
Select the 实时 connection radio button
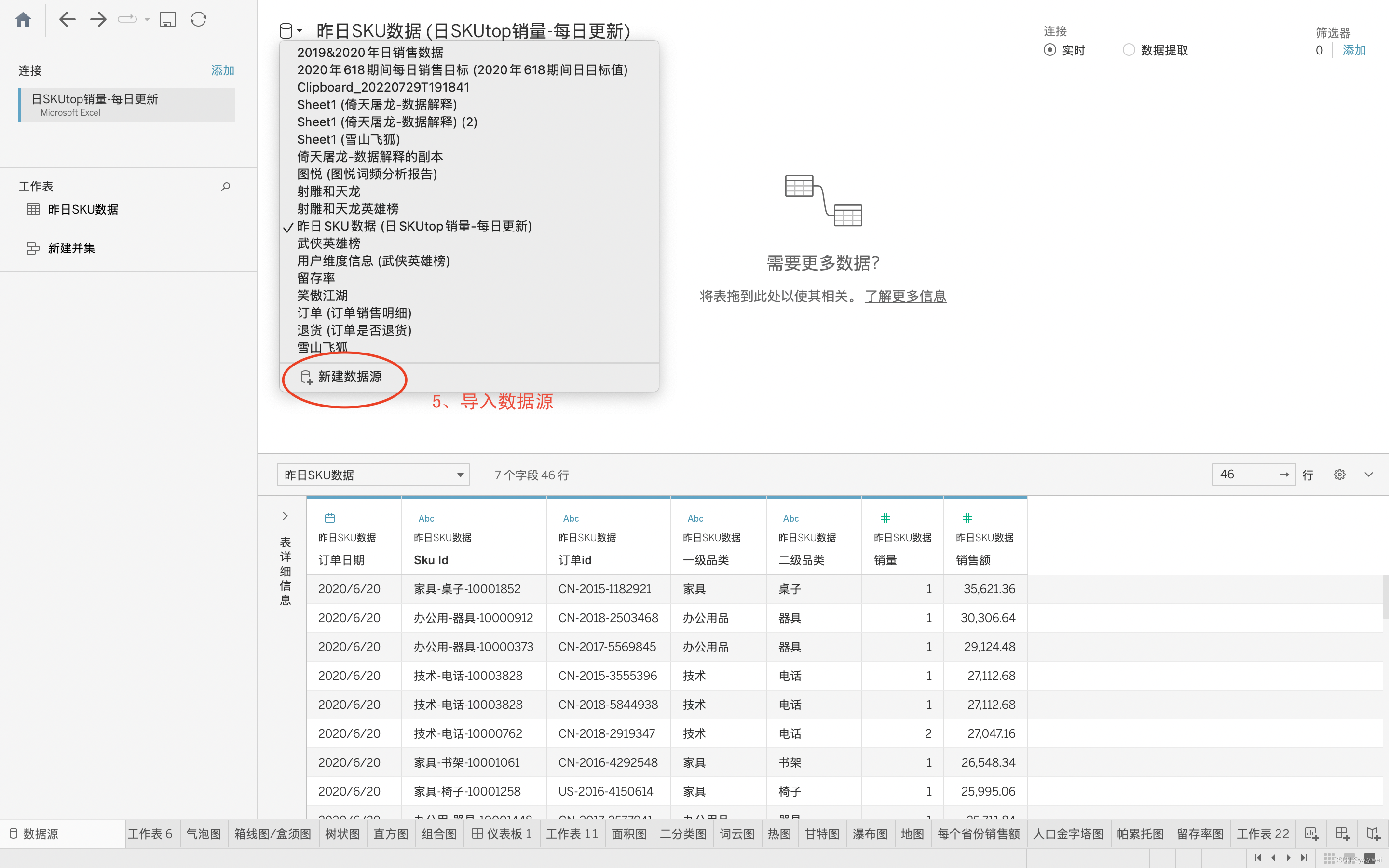point(1050,50)
